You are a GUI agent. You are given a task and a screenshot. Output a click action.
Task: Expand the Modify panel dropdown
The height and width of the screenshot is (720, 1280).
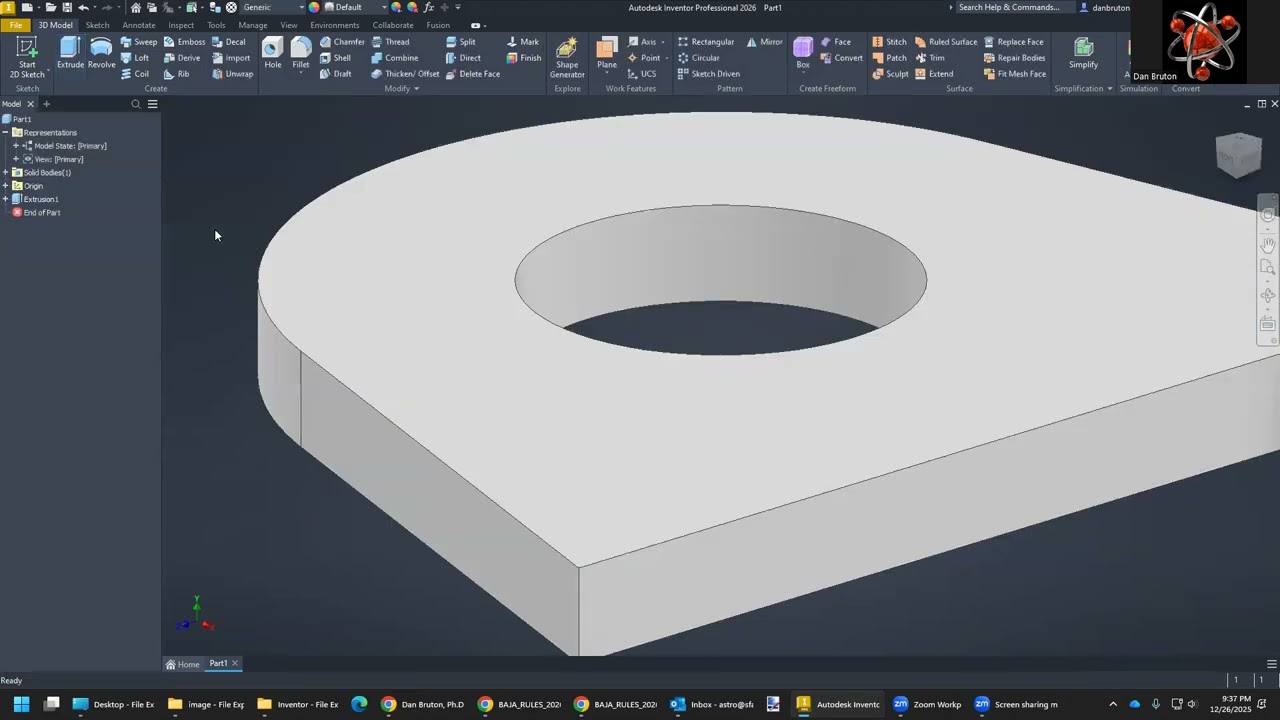tap(402, 89)
